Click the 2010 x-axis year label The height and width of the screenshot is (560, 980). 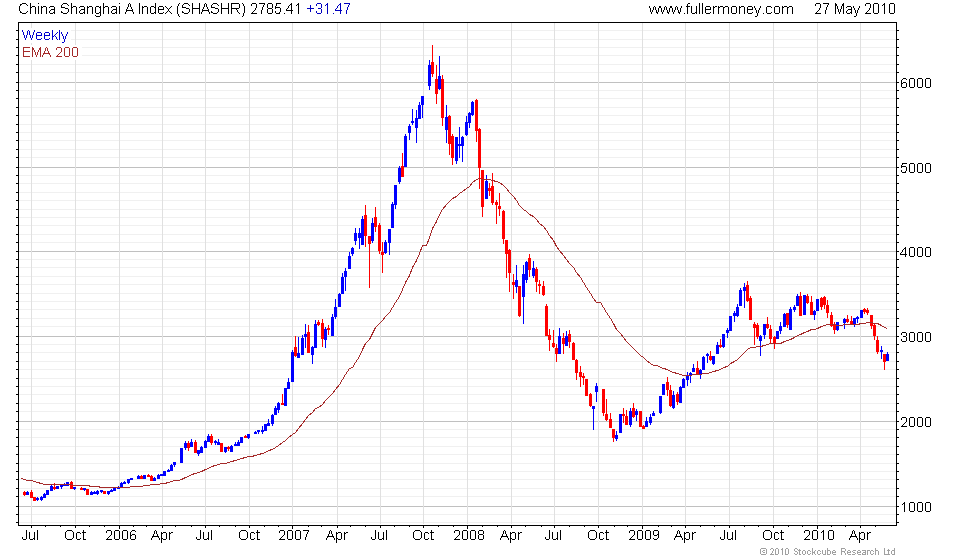(x=819, y=536)
